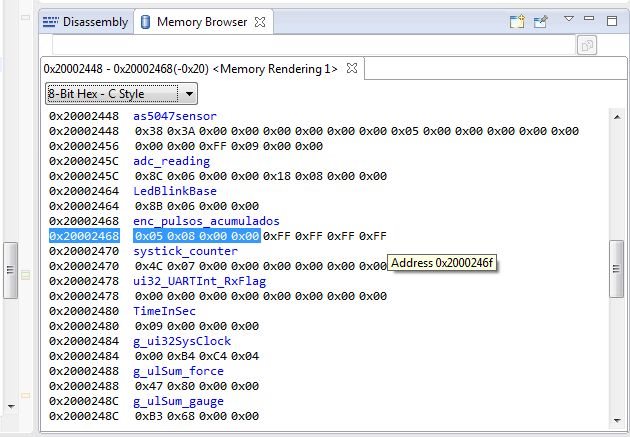Click the byte 0x18 in adc_reading row

[x=277, y=176]
